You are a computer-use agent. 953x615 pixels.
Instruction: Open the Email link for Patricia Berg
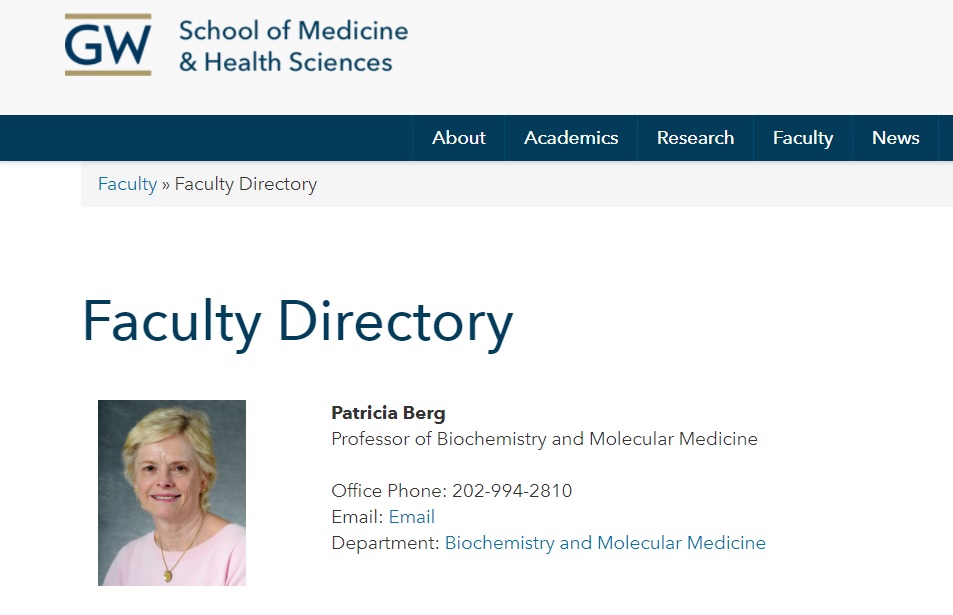pos(411,517)
